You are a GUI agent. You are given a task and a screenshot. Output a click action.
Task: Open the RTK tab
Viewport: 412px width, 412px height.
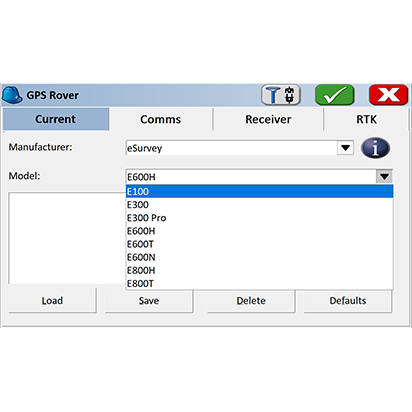(x=366, y=119)
